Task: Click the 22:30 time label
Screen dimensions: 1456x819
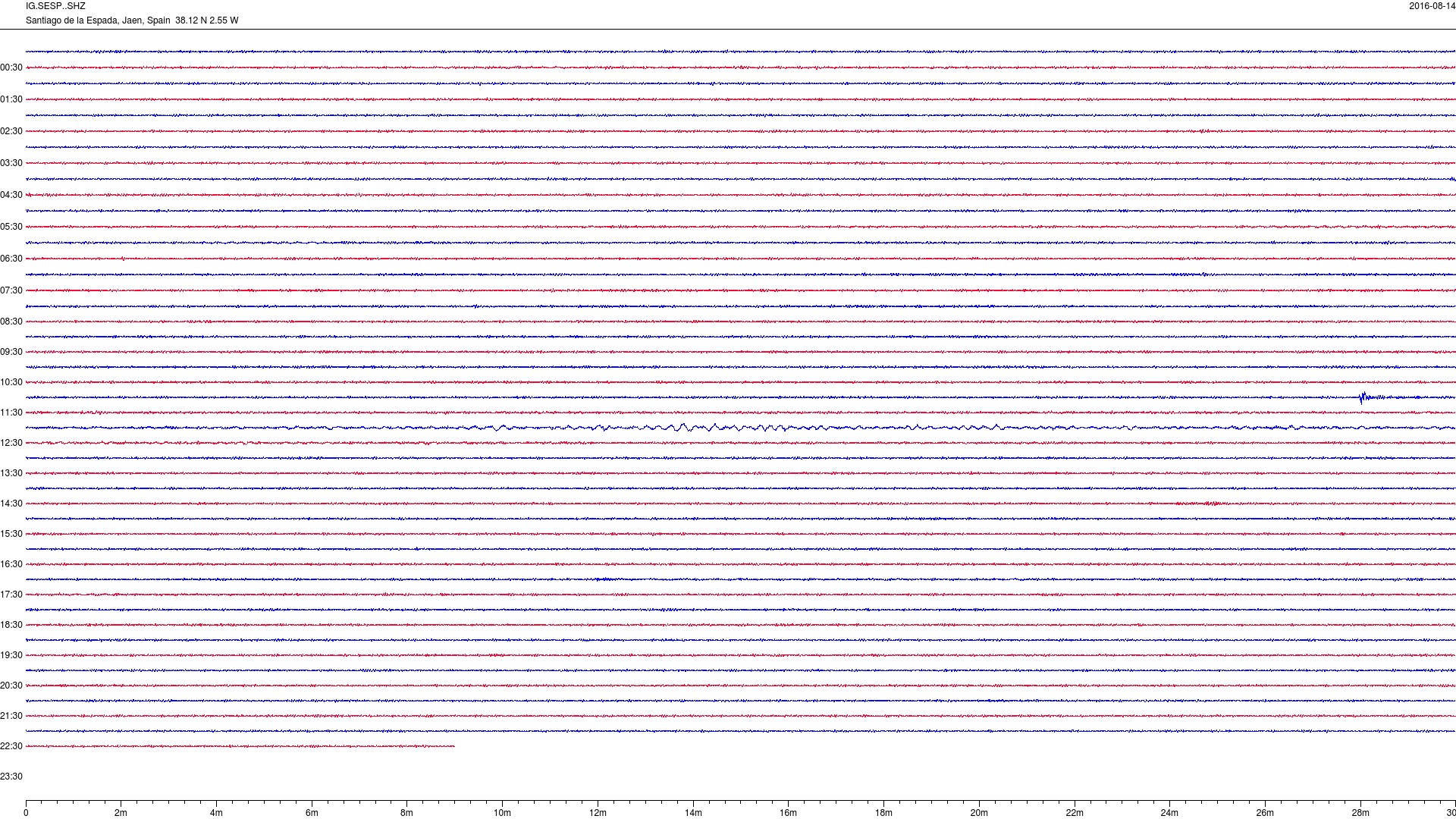Action: (11, 746)
